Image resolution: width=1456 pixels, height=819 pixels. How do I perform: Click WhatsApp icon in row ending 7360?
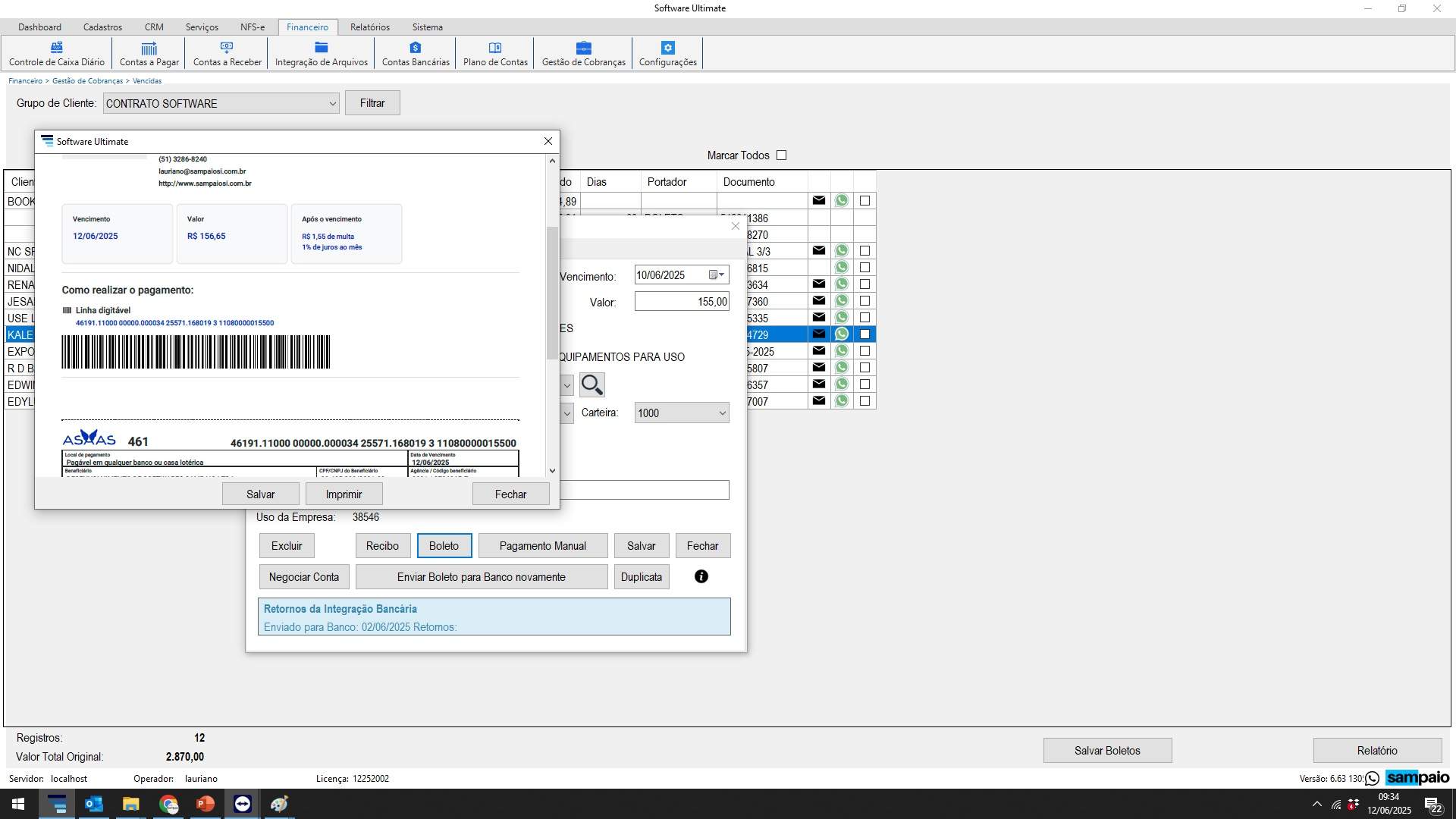[842, 301]
